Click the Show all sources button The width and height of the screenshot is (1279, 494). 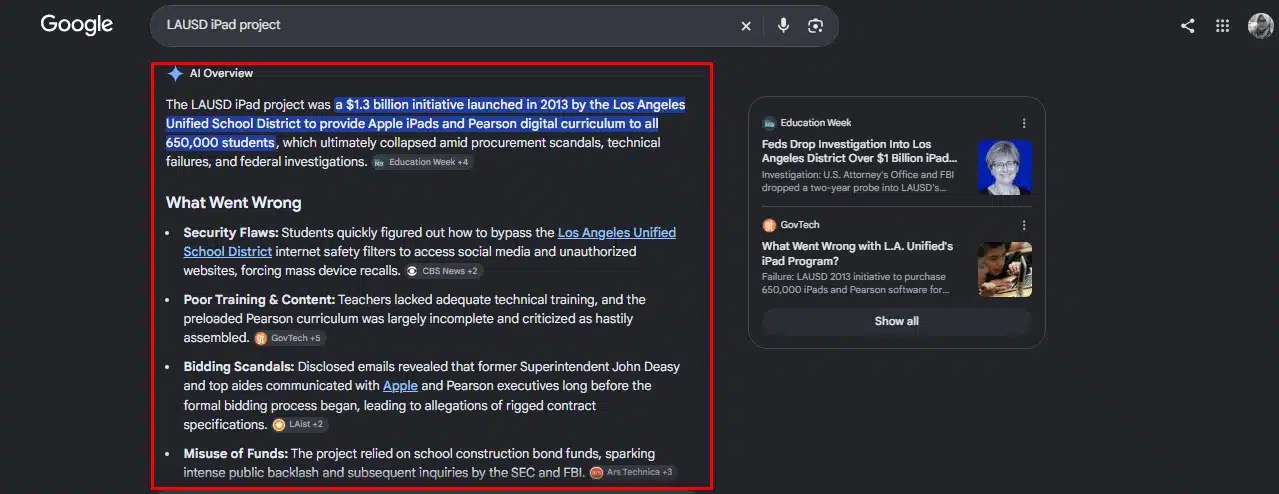(896, 321)
